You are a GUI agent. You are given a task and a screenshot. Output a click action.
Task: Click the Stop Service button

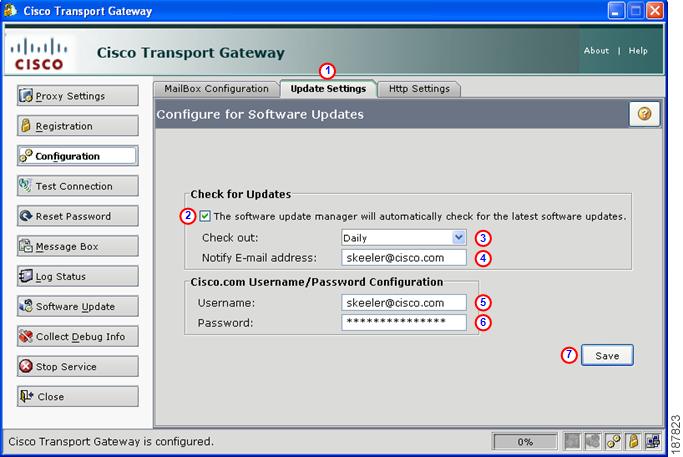[x=78, y=366]
